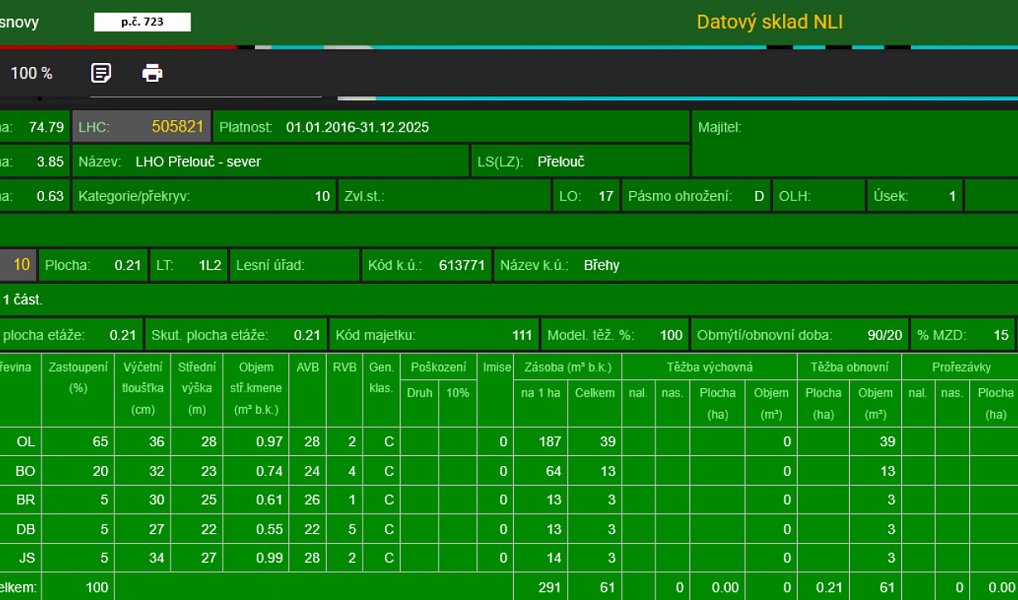This screenshot has height=600, width=1018.
Task: Click the Zvl.st. field
Action: pyautogui.click(x=444, y=196)
